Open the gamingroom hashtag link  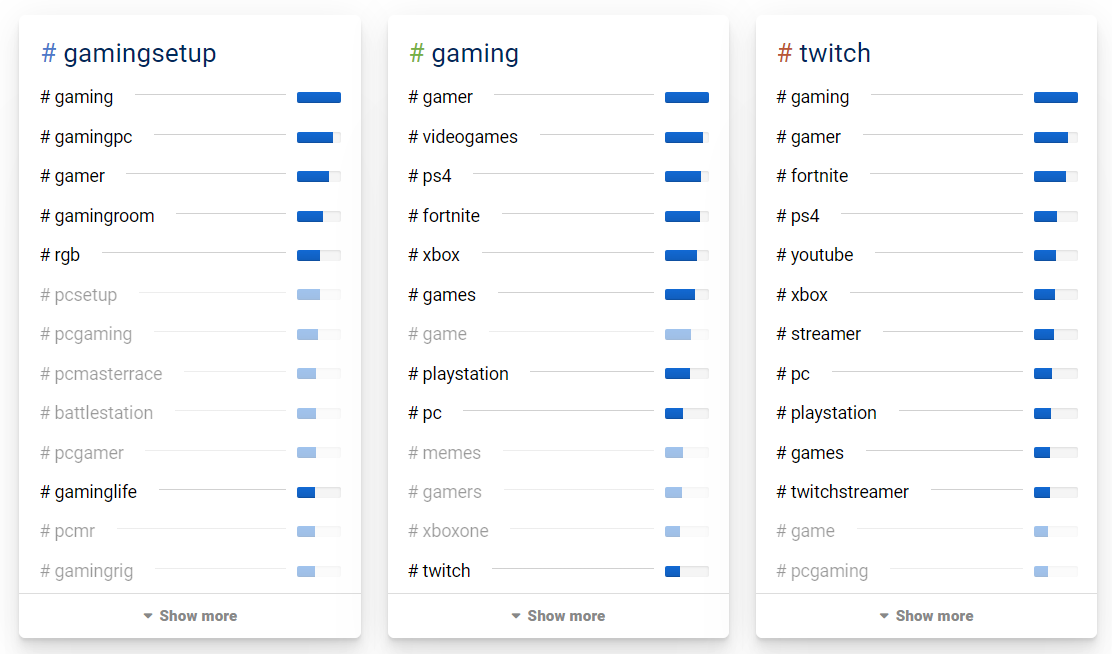97,216
